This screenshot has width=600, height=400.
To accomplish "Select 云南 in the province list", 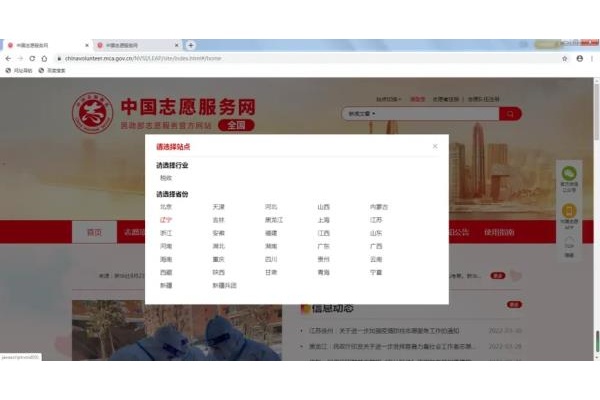I will (376, 259).
